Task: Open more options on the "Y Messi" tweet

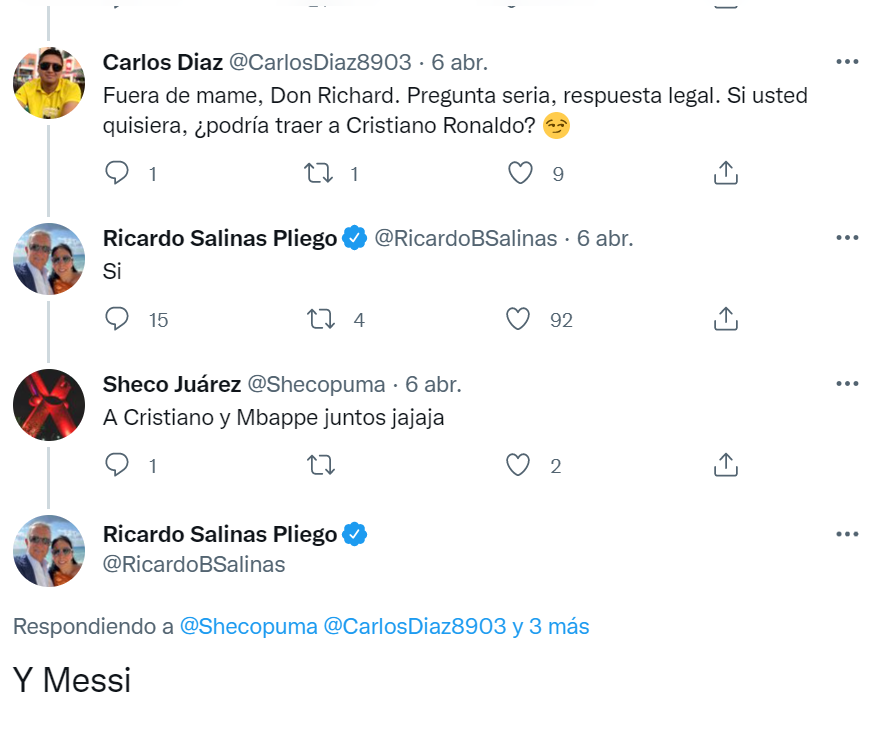Action: click(x=847, y=534)
